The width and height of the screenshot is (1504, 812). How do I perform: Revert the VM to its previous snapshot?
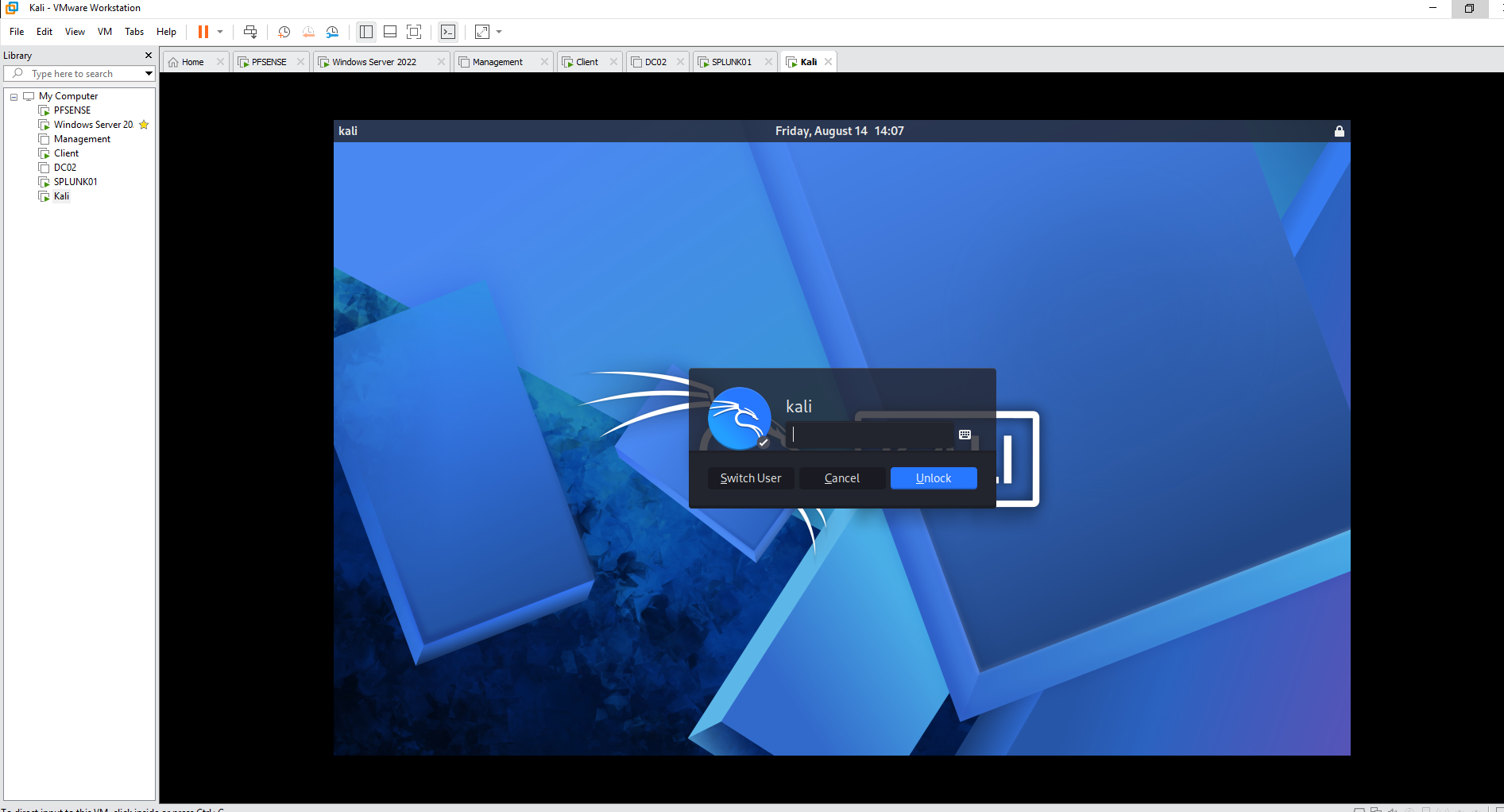(x=308, y=32)
